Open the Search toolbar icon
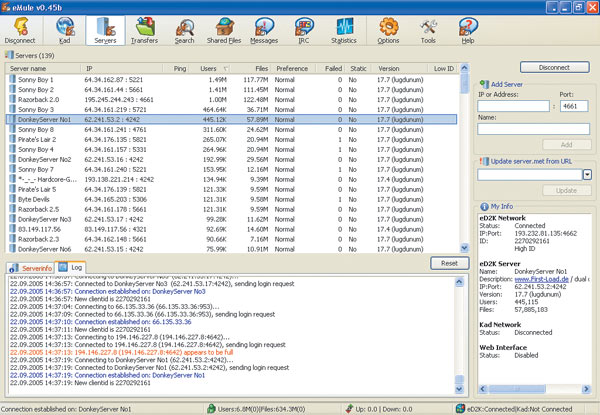Viewport: 600px width, 415px height. coord(185,29)
